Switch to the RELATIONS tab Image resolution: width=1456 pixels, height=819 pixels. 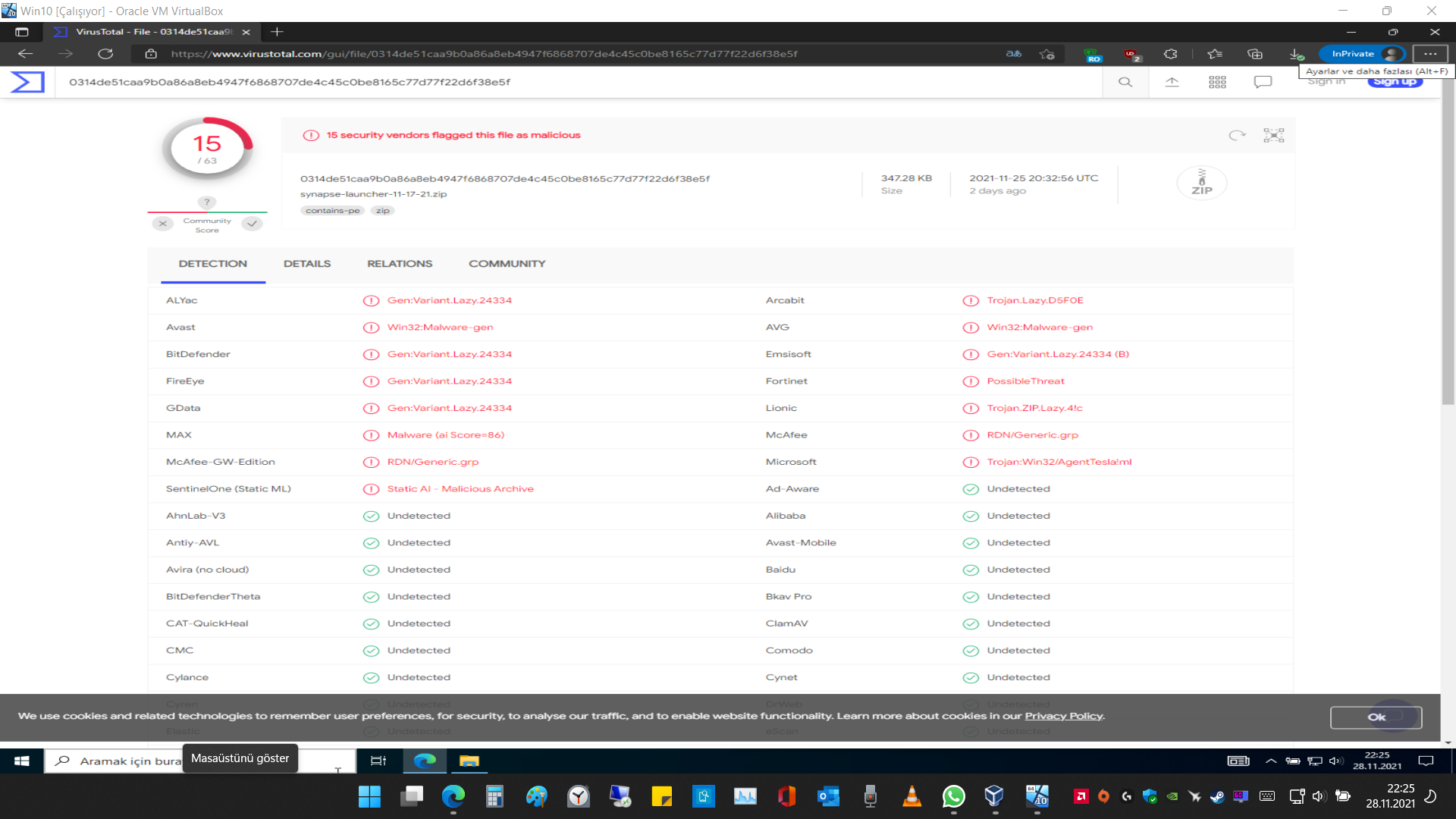(400, 264)
